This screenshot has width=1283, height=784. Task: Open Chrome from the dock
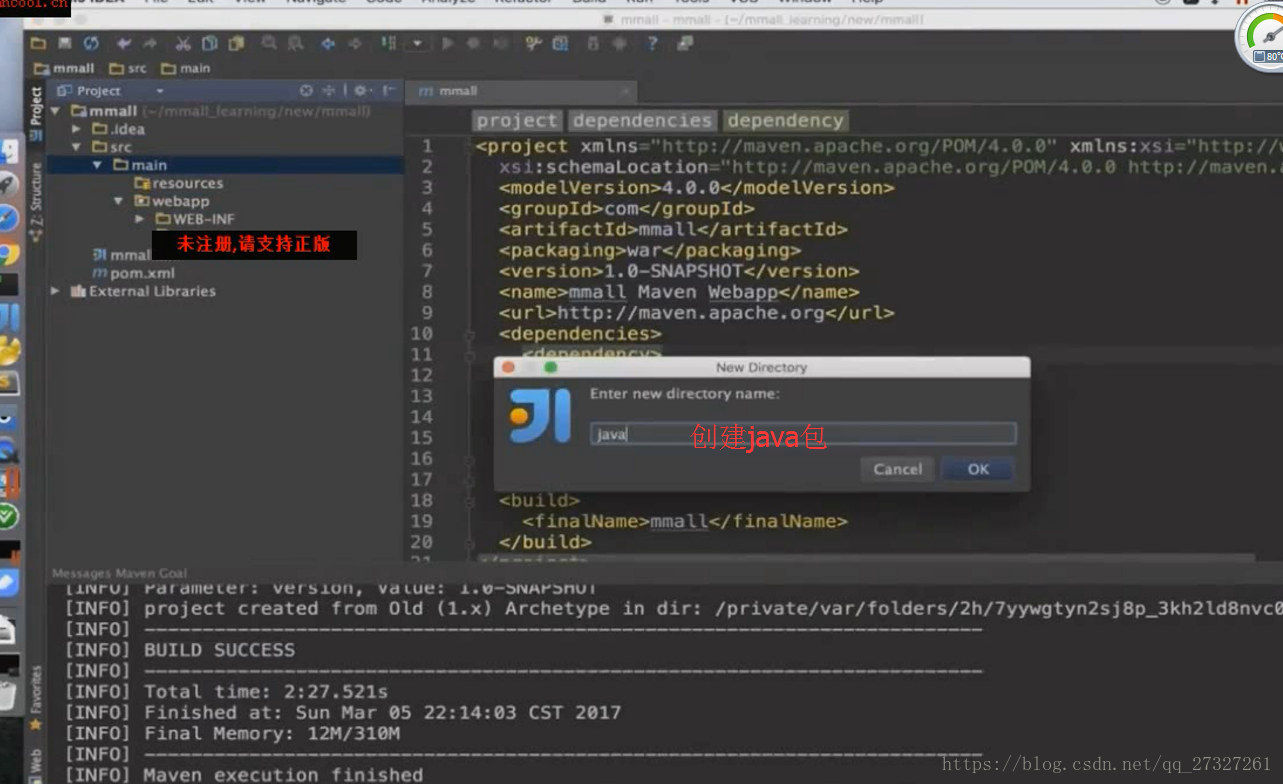[x=9, y=252]
